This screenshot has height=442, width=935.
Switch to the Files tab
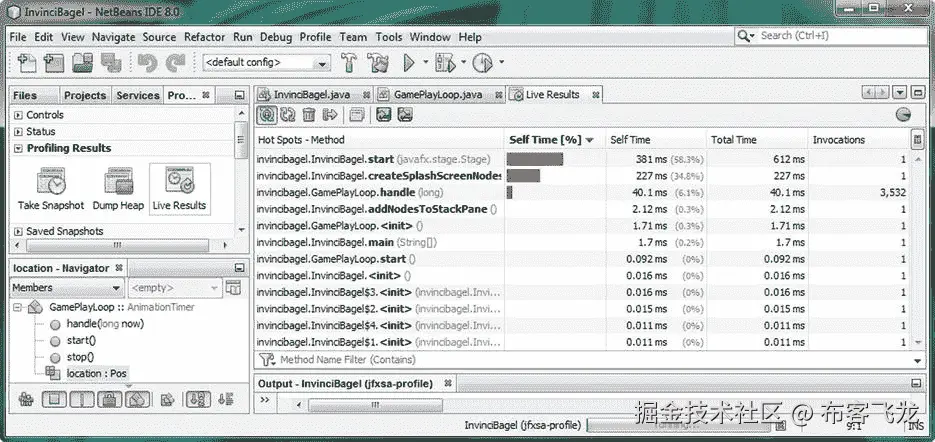pyautogui.click(x=25, y=95)
